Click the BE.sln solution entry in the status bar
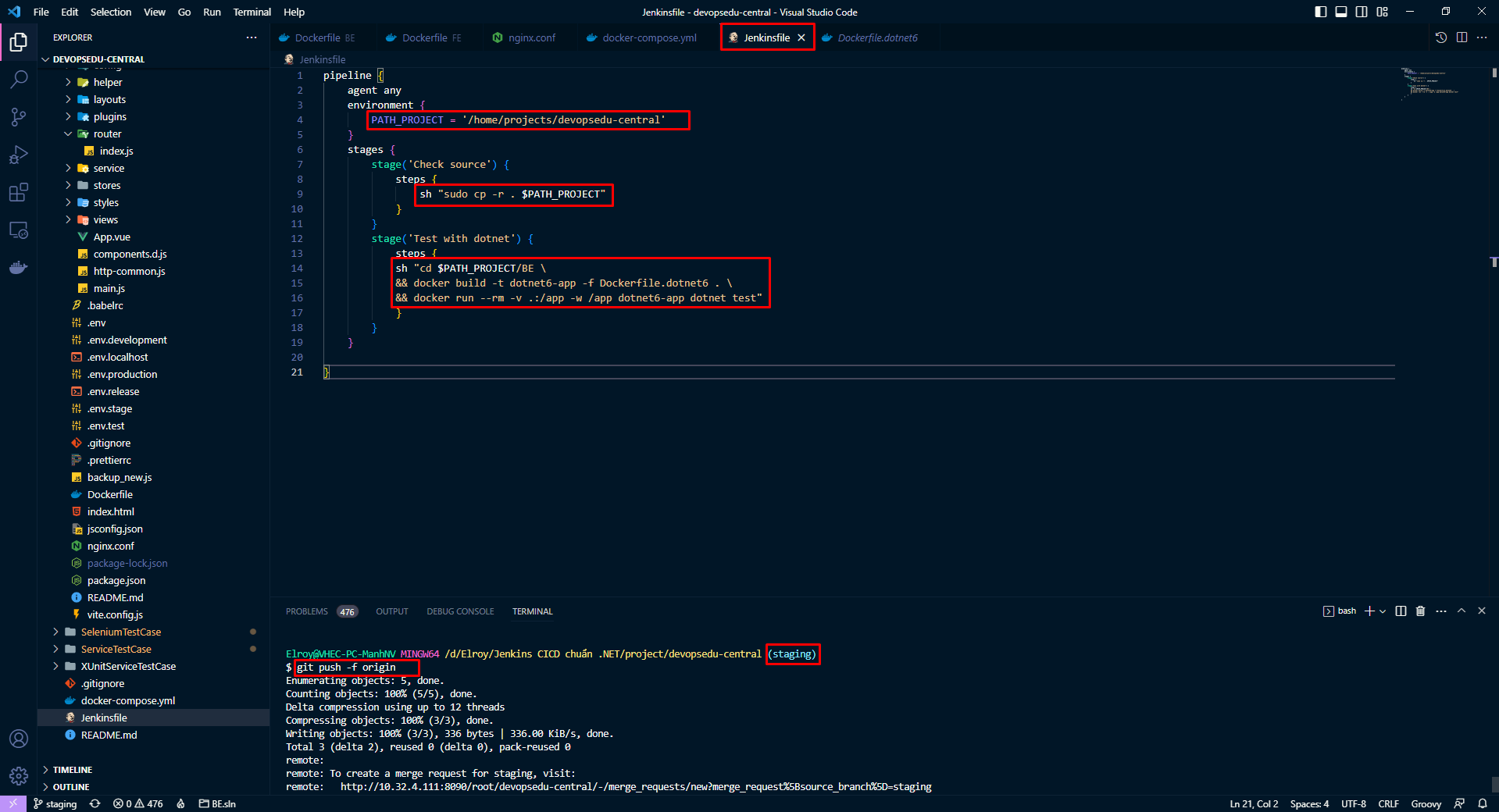 (x=217, y=803)
